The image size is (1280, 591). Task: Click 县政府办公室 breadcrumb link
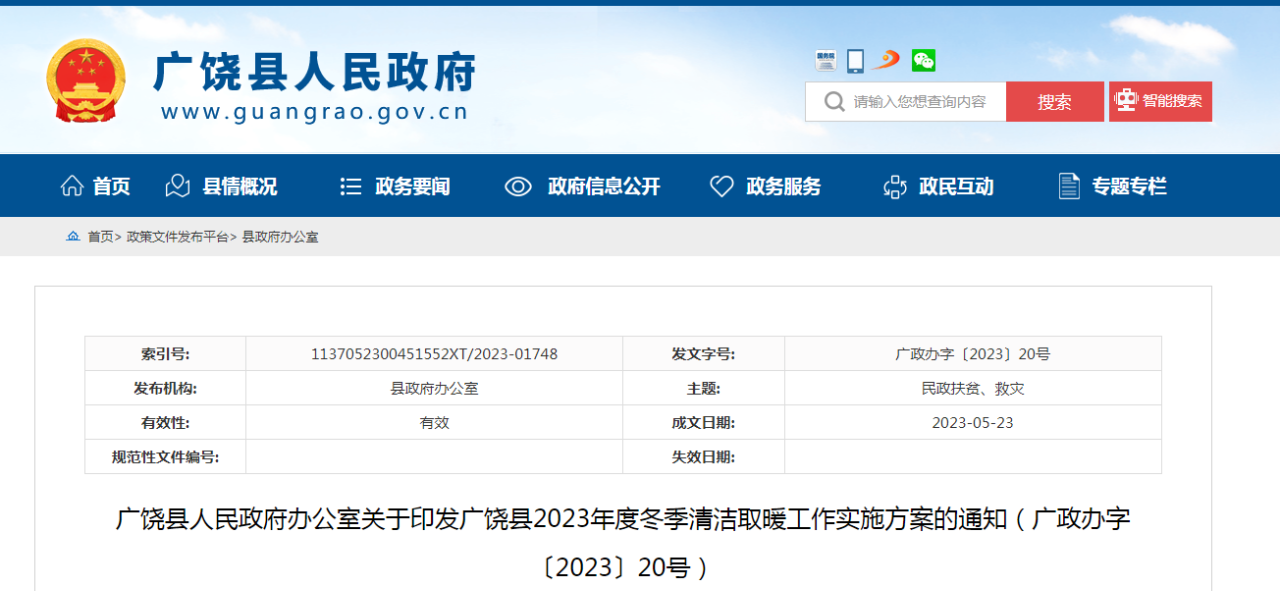(x=280, y=237)
